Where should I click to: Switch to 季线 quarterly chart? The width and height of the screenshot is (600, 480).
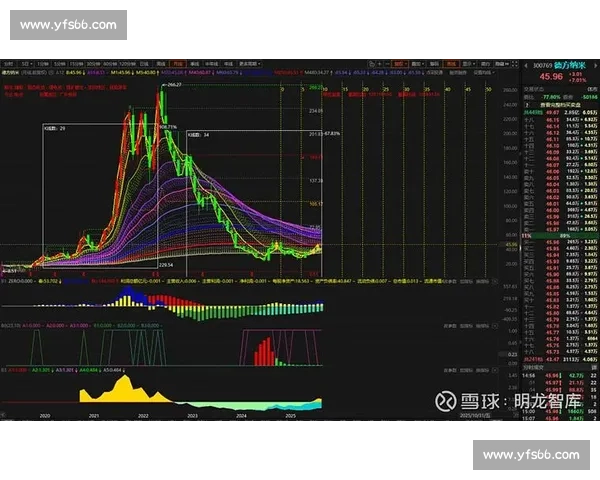(195, 64)
